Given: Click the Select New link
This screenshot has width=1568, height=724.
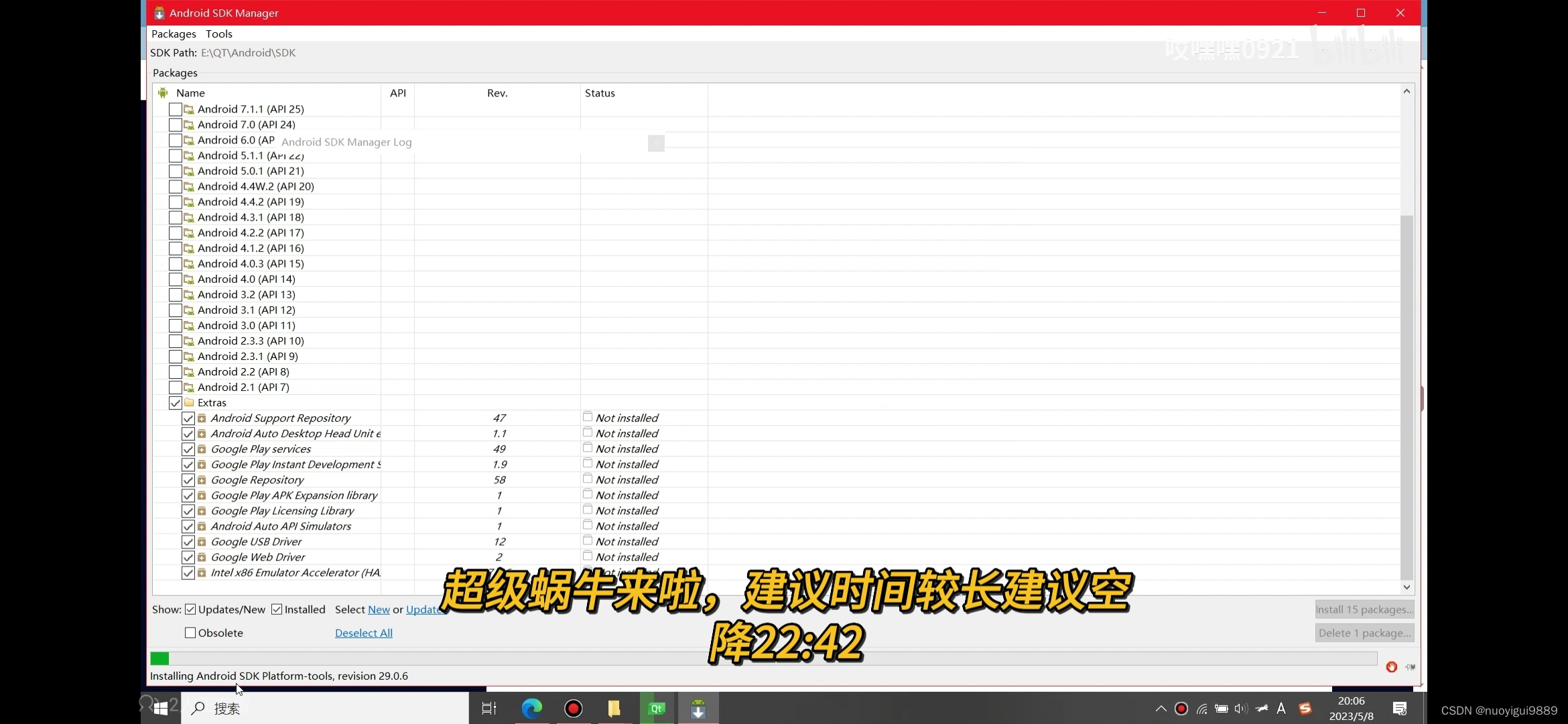Looking at the screenshot, I should tap(379, 609).
